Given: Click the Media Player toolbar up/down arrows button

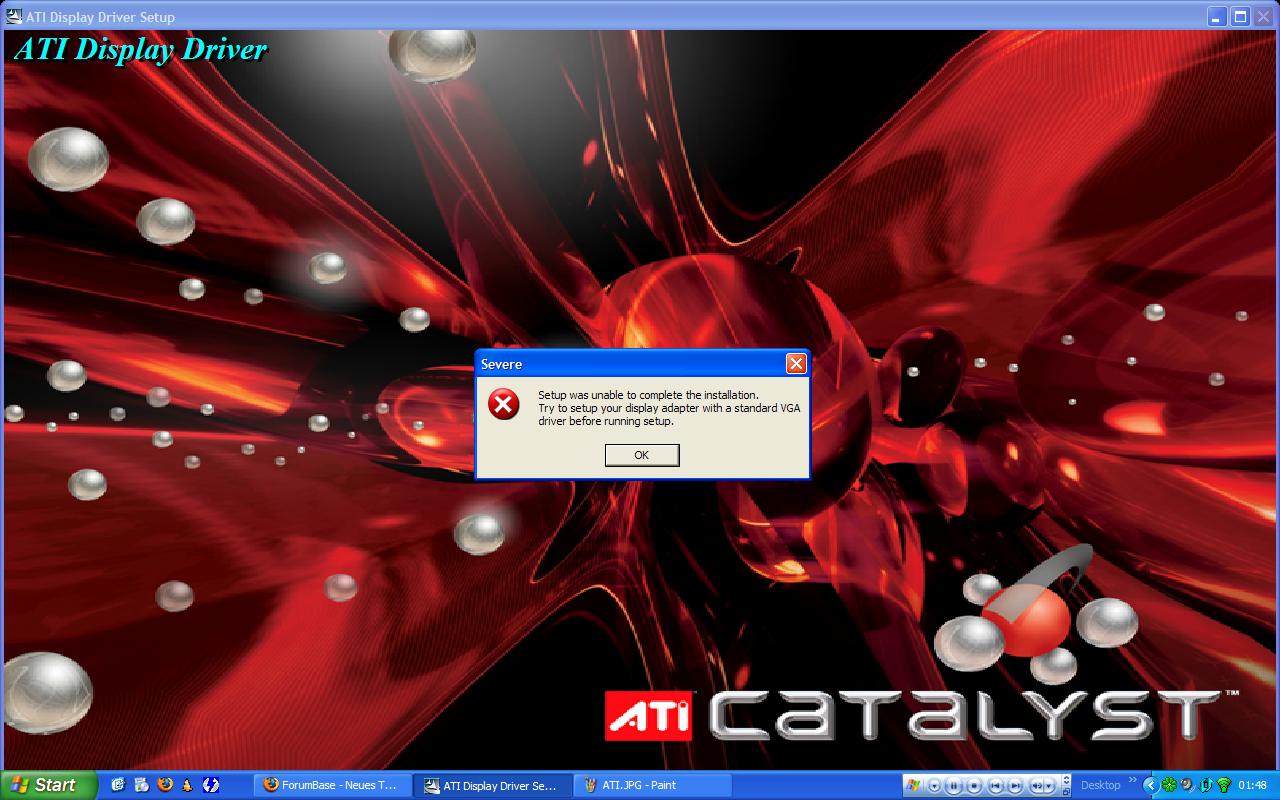Looking at the screenshot, I should click(x=1066, y=779).
